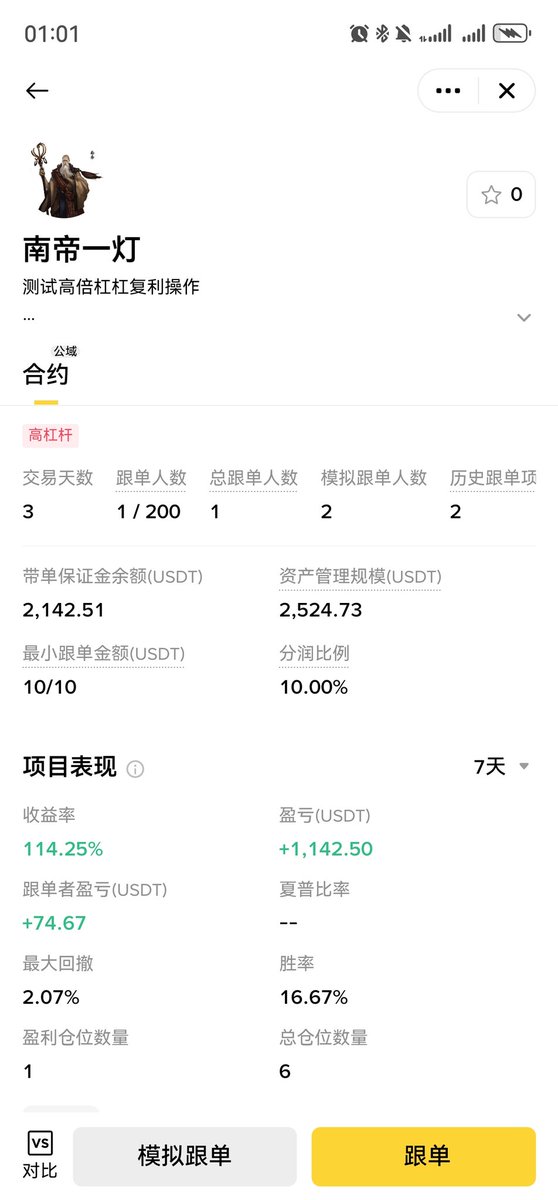Show explanation for 最小跟单金额(USDT)
Screen dimensions: 558x1200
(x=104, y=654)
